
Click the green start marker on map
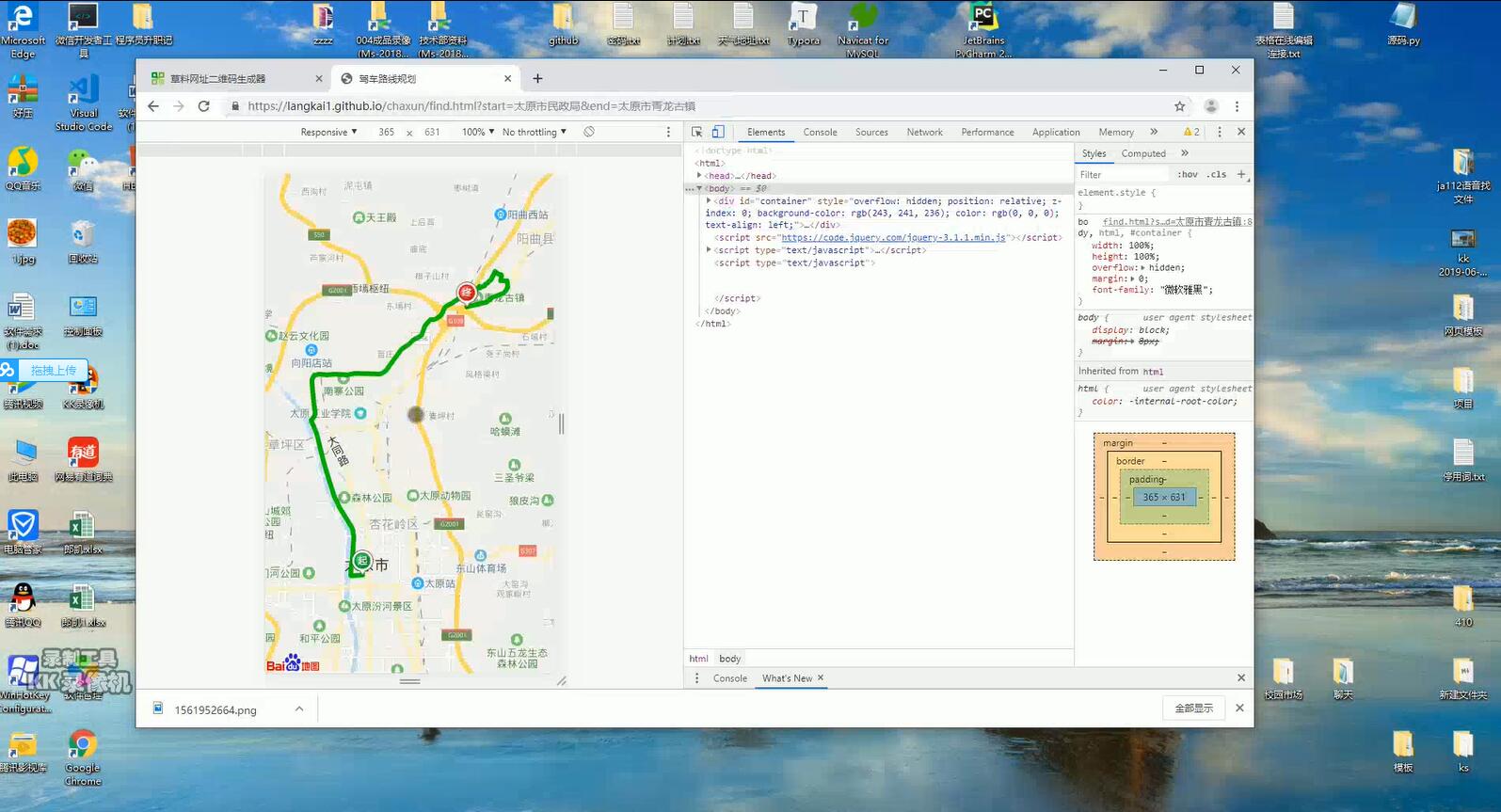pyautogui.click(x=362, y=561)
